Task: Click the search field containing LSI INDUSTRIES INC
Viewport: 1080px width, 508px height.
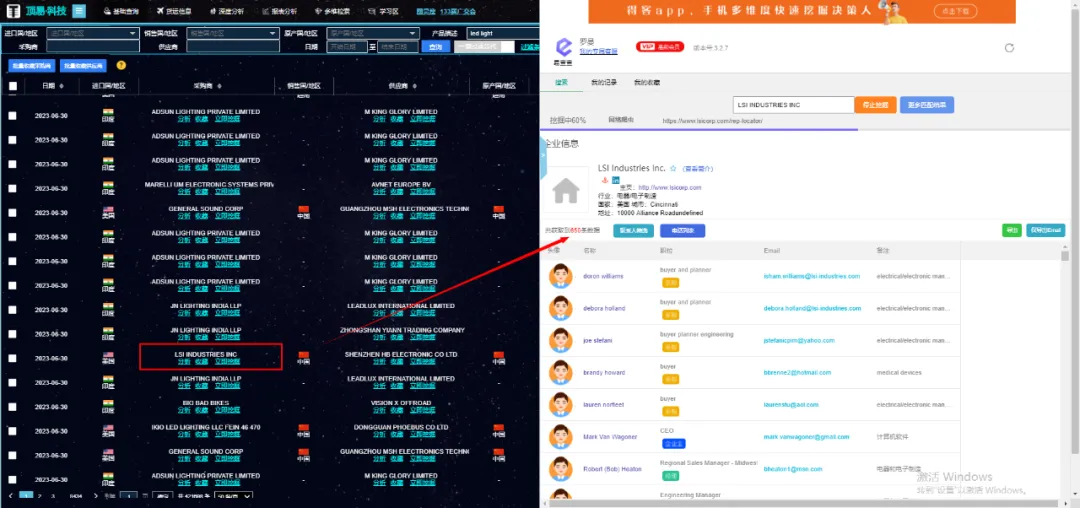Action: pos(793,105)
